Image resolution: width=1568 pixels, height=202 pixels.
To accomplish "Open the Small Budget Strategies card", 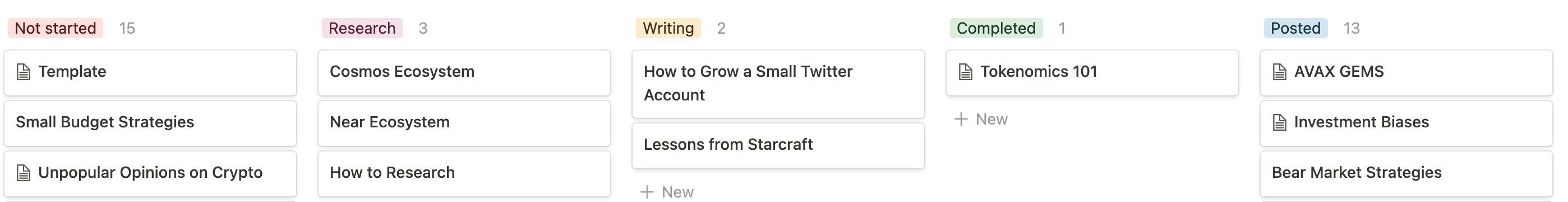I will coord(150,123).
